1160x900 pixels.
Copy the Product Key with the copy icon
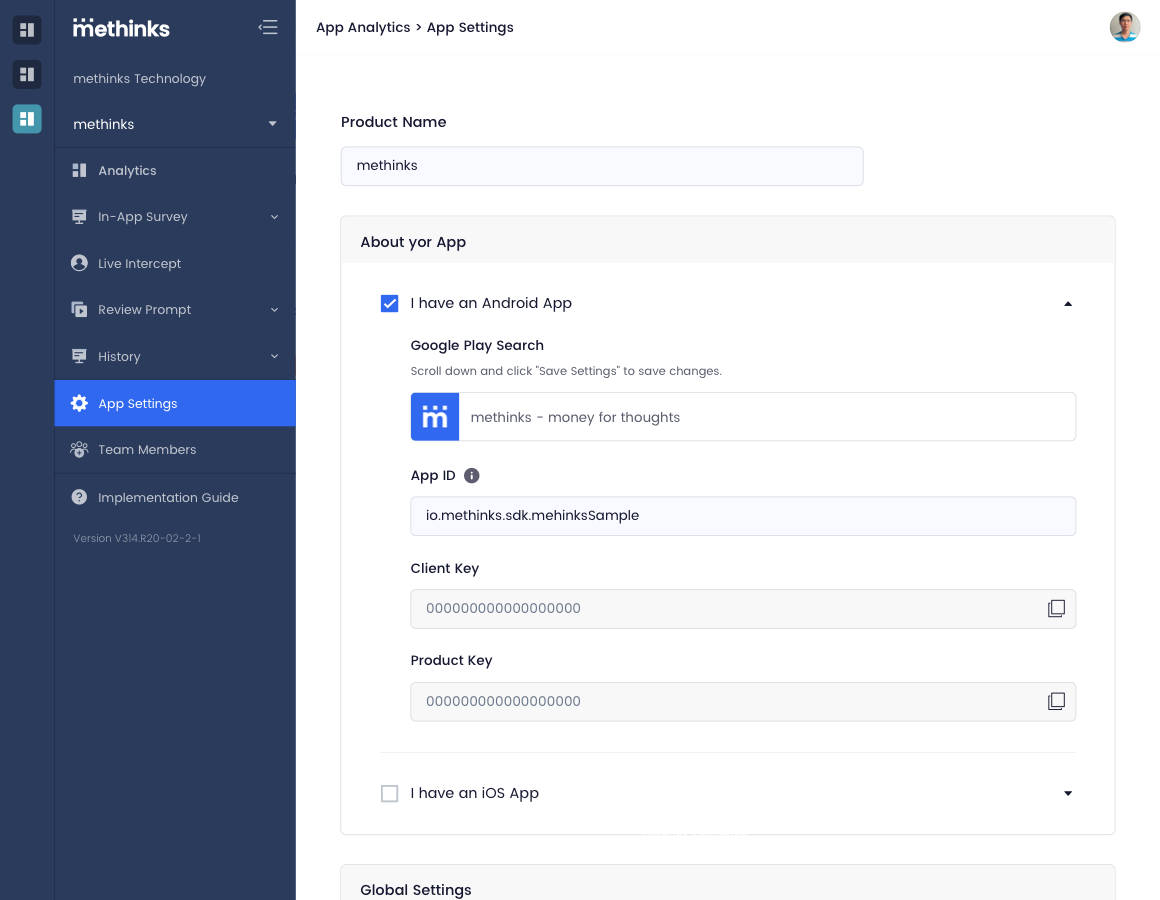1056,701
